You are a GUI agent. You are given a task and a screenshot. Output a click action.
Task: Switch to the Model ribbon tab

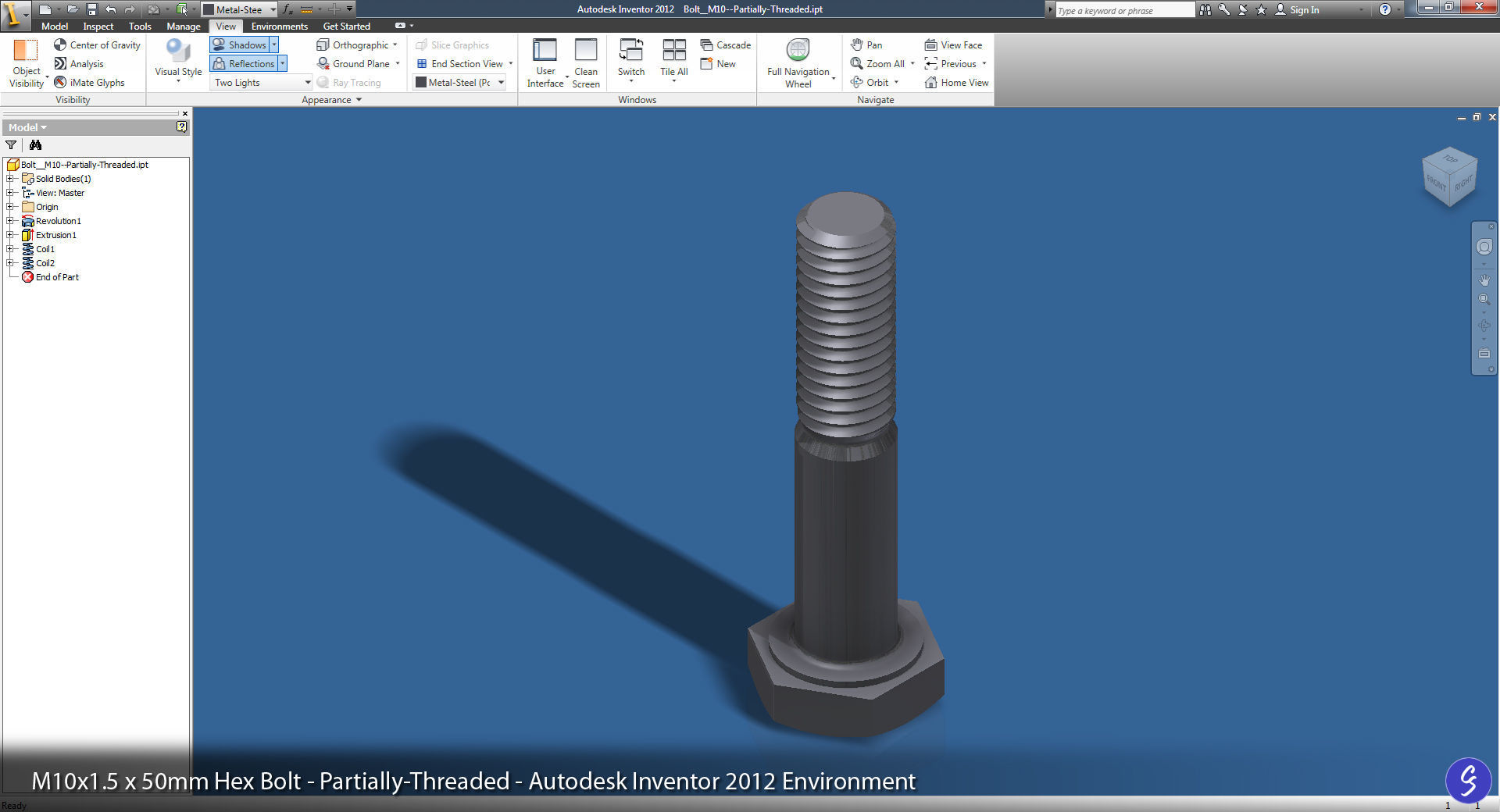(x=55, y=27)
